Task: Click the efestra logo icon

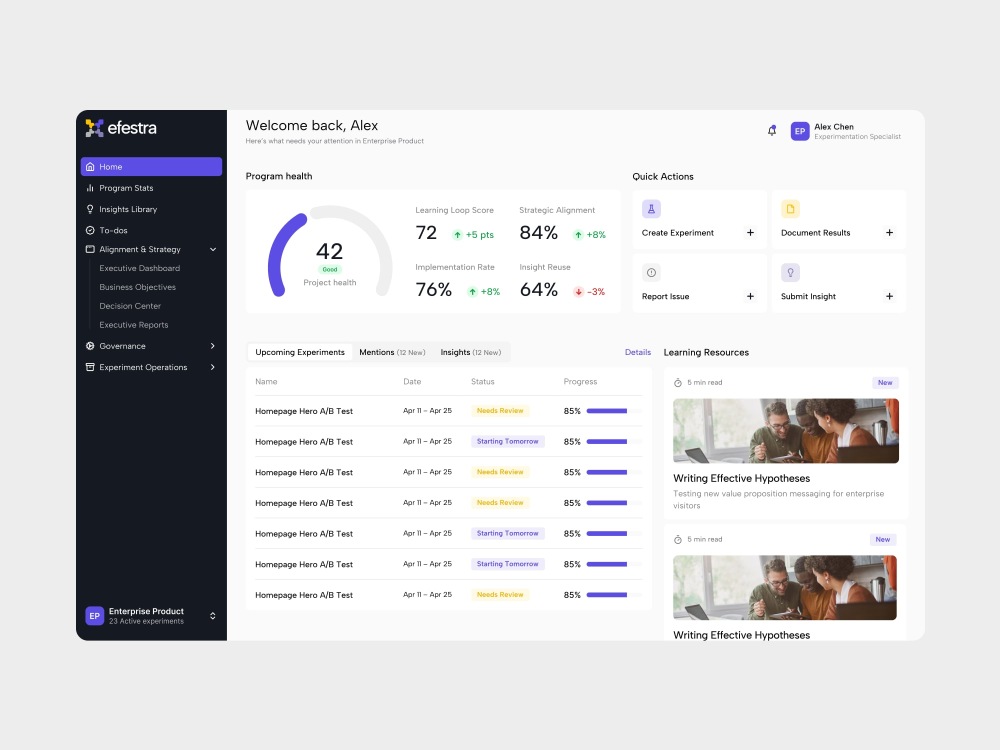Action: (x=94, y=128)
